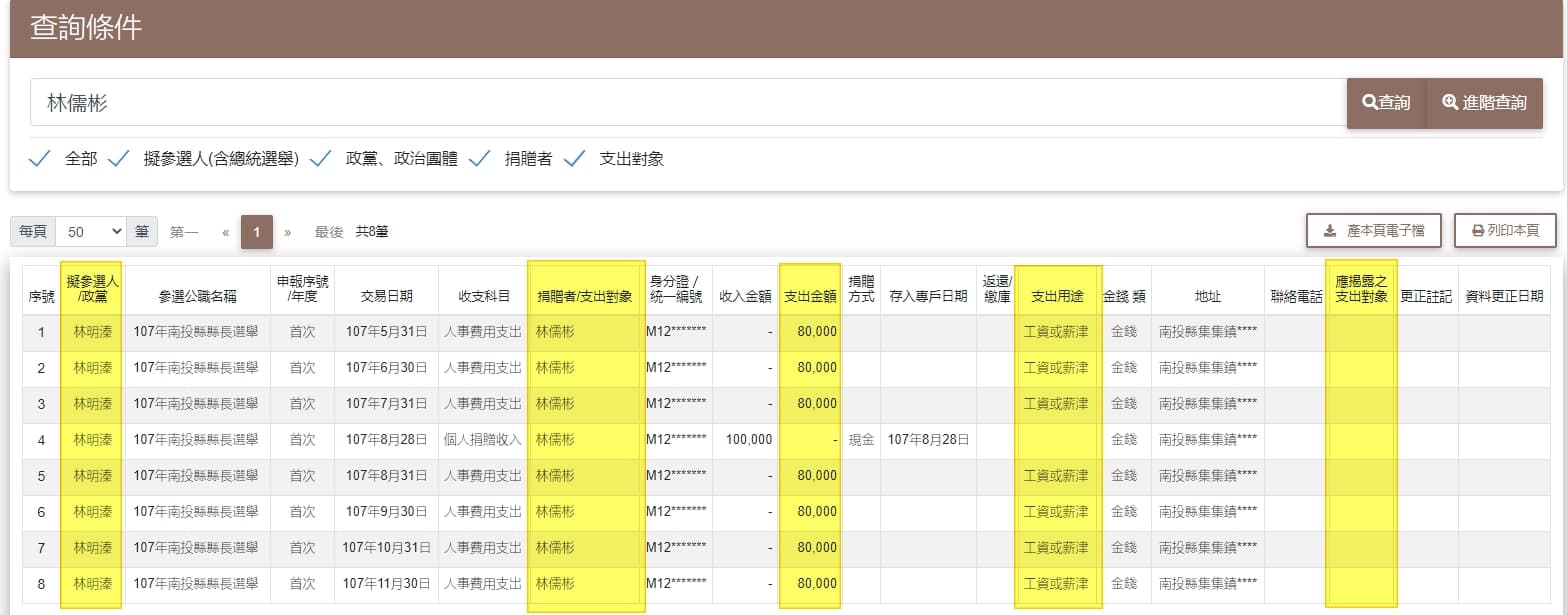The width and height of the screenshot is (1567, 615).
Task: Click 列印本頁 print button
Action: tap(1505, 231)
